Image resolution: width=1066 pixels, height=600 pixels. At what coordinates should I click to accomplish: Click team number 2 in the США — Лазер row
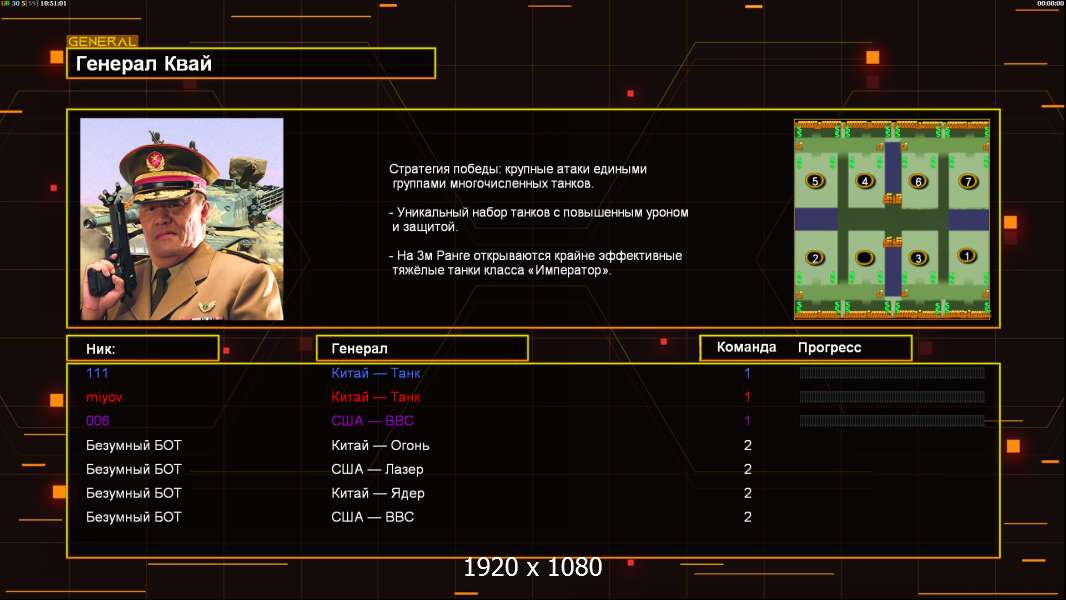tap(748, 469)
